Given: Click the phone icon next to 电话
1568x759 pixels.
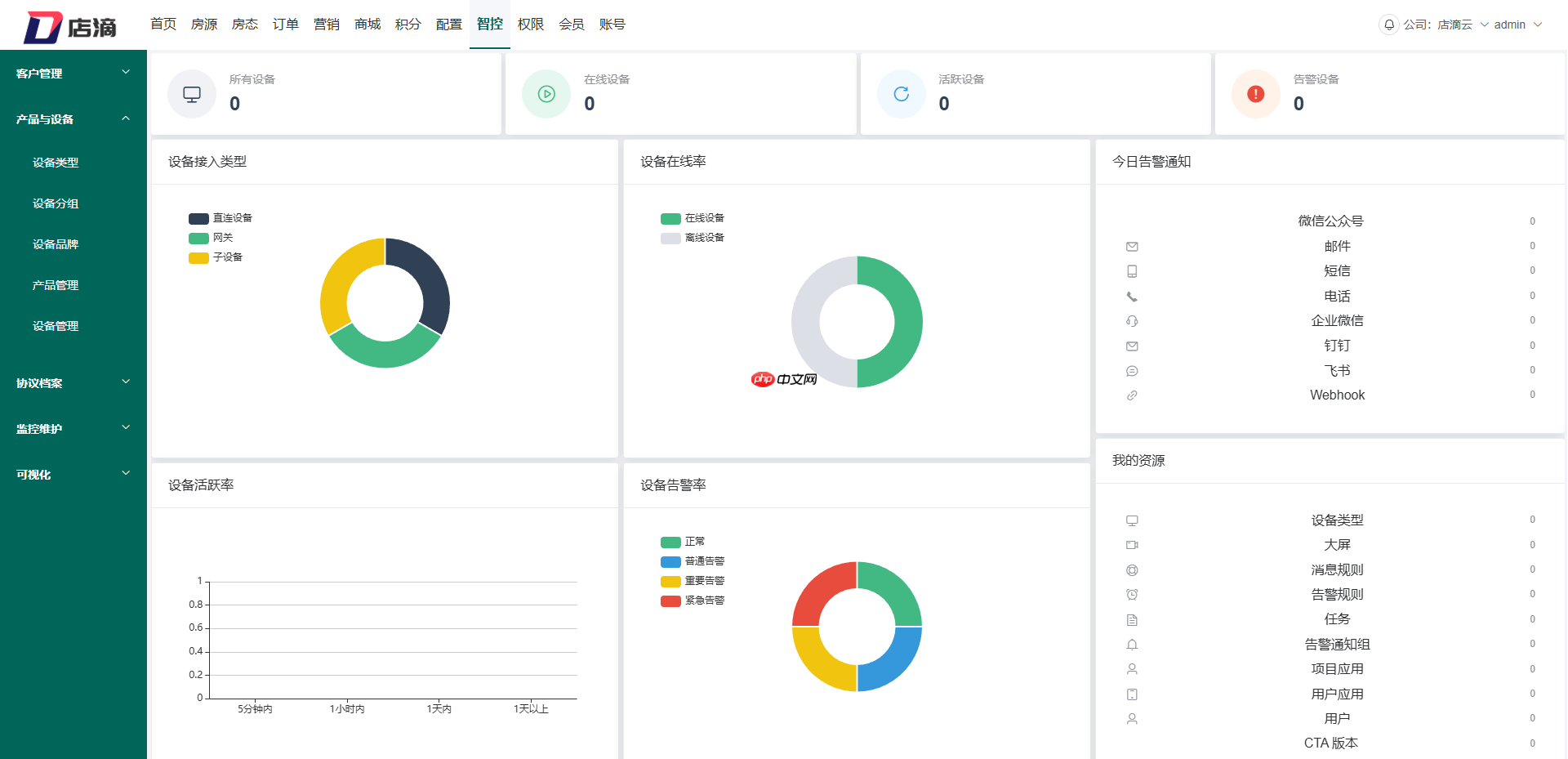Looking at the screenshot, I should click(x=1132, y=296).
